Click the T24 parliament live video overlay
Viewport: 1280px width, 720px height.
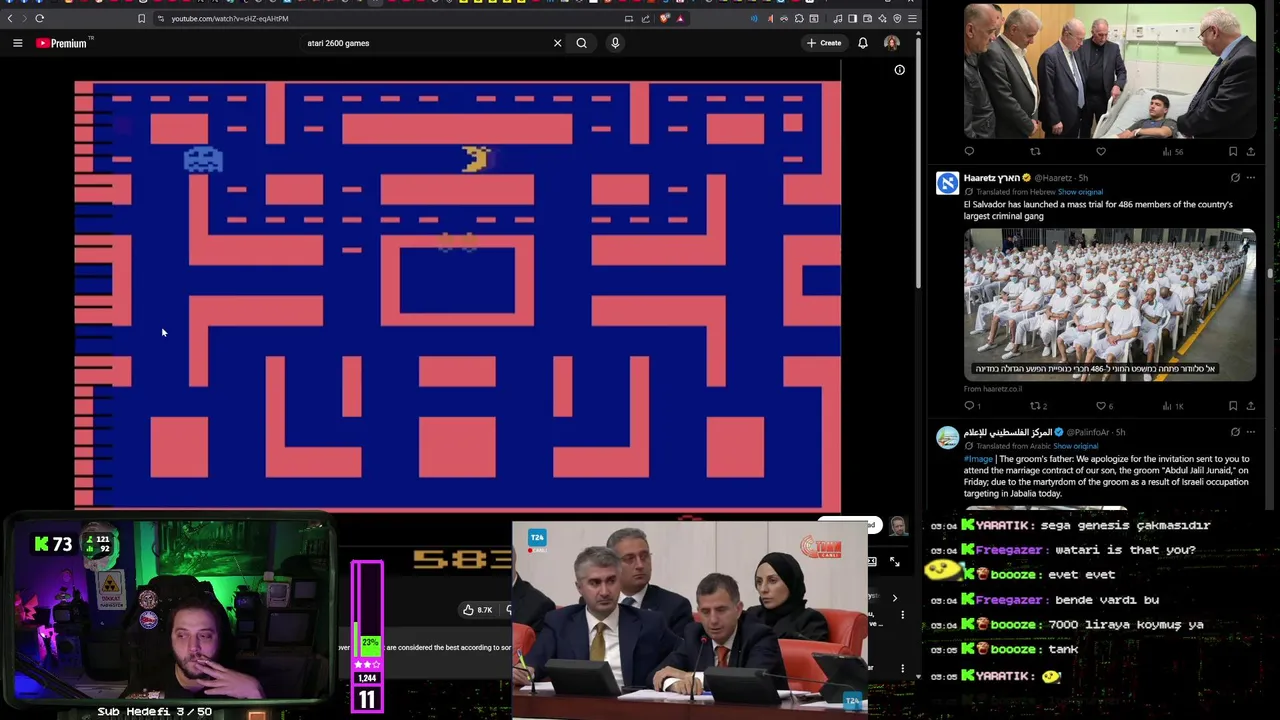[690, 620]
